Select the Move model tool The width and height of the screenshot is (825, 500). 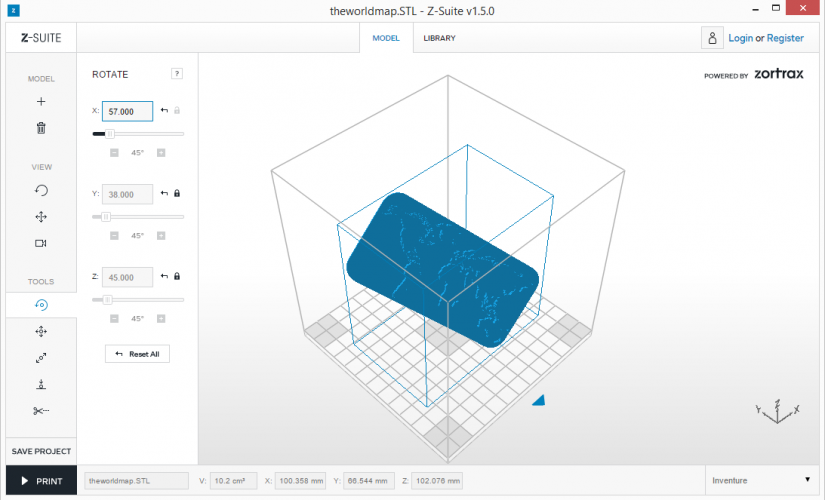pos(41,332)
